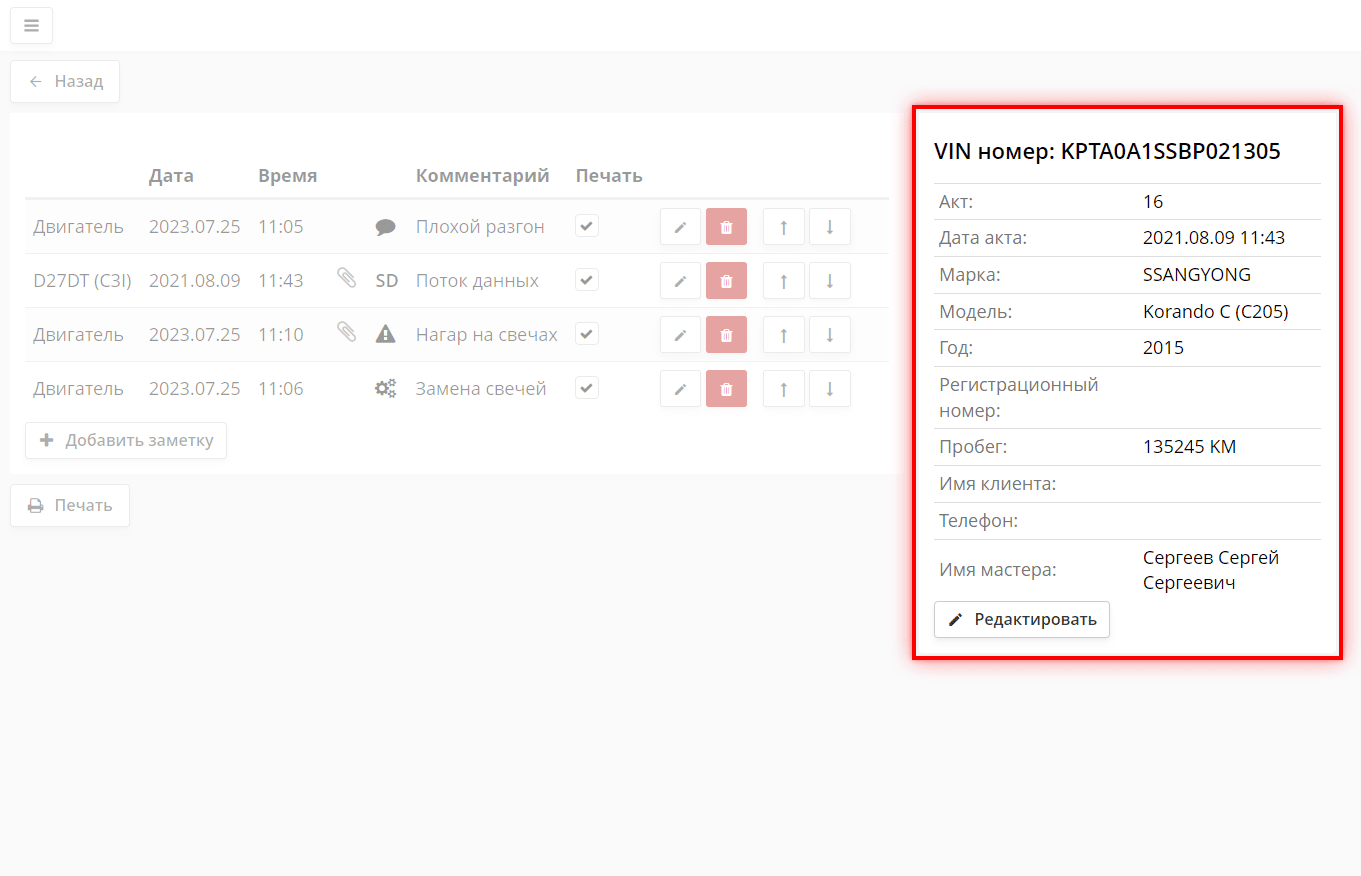Disable printing for Замена свечей
This screenshot has width=1361, height=876.
[587, 388]
